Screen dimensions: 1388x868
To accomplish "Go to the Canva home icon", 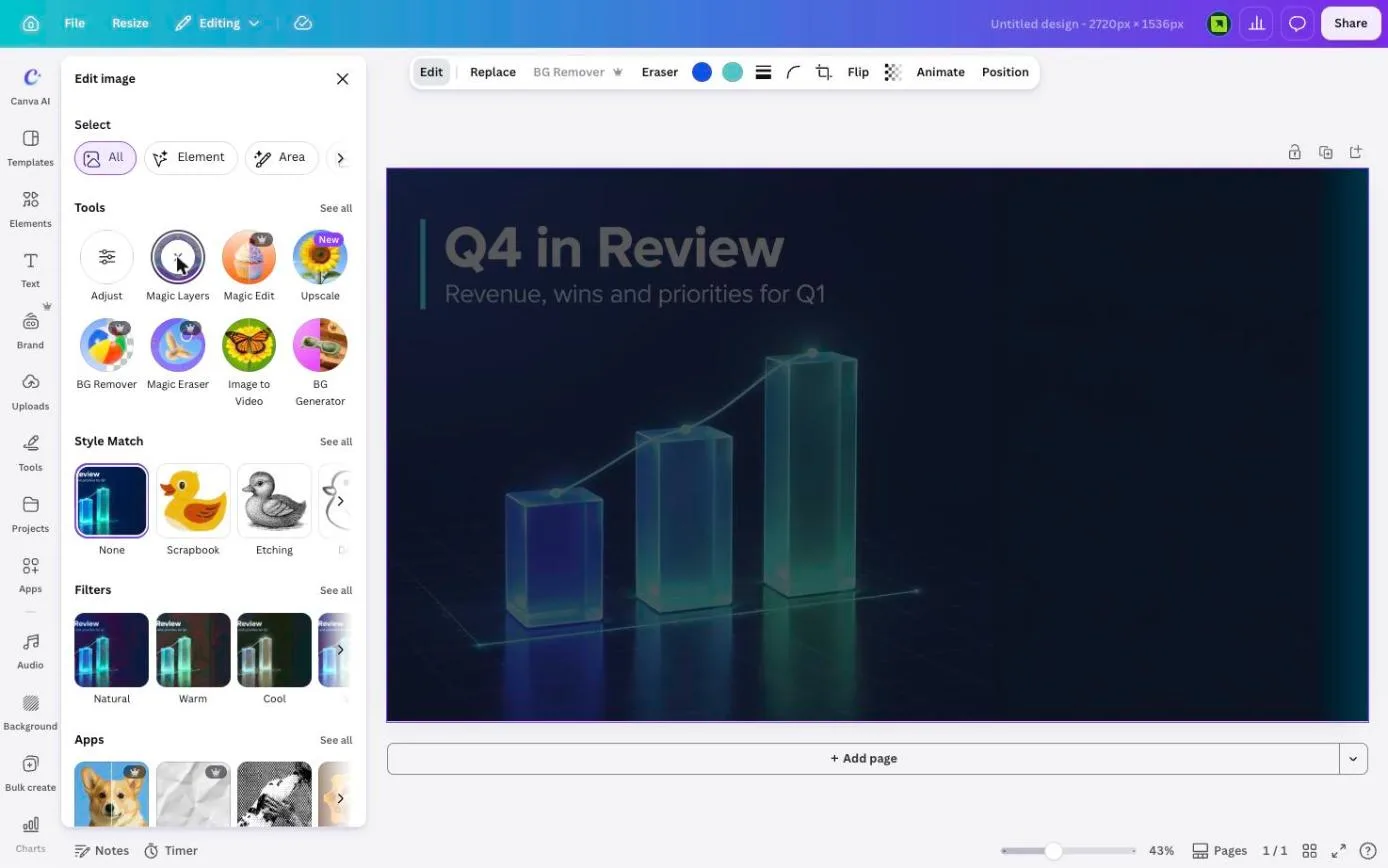I will tap(31, 23).
